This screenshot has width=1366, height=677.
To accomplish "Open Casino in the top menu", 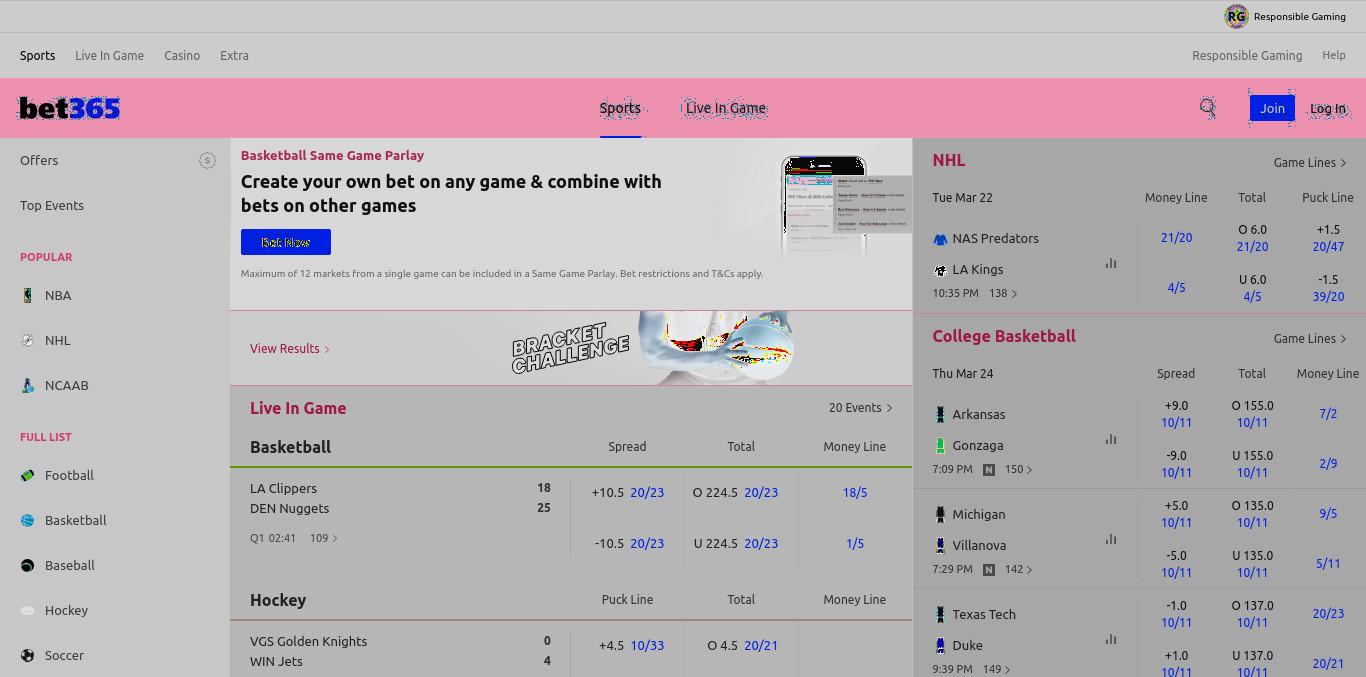I will pyautogui.click(x=182, y=56).
